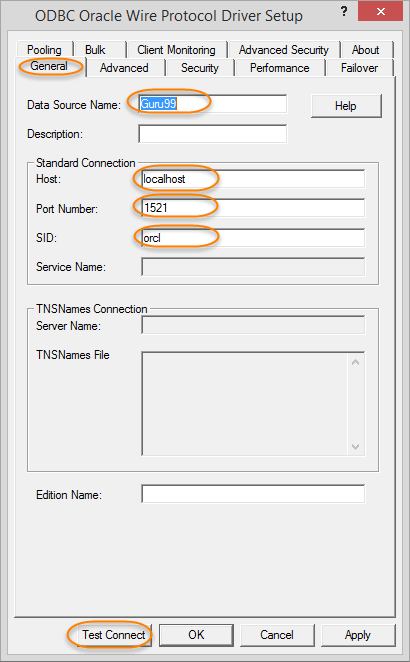Switch to the Pooling tab
This screenshot has width=410, height=662.
44,50
